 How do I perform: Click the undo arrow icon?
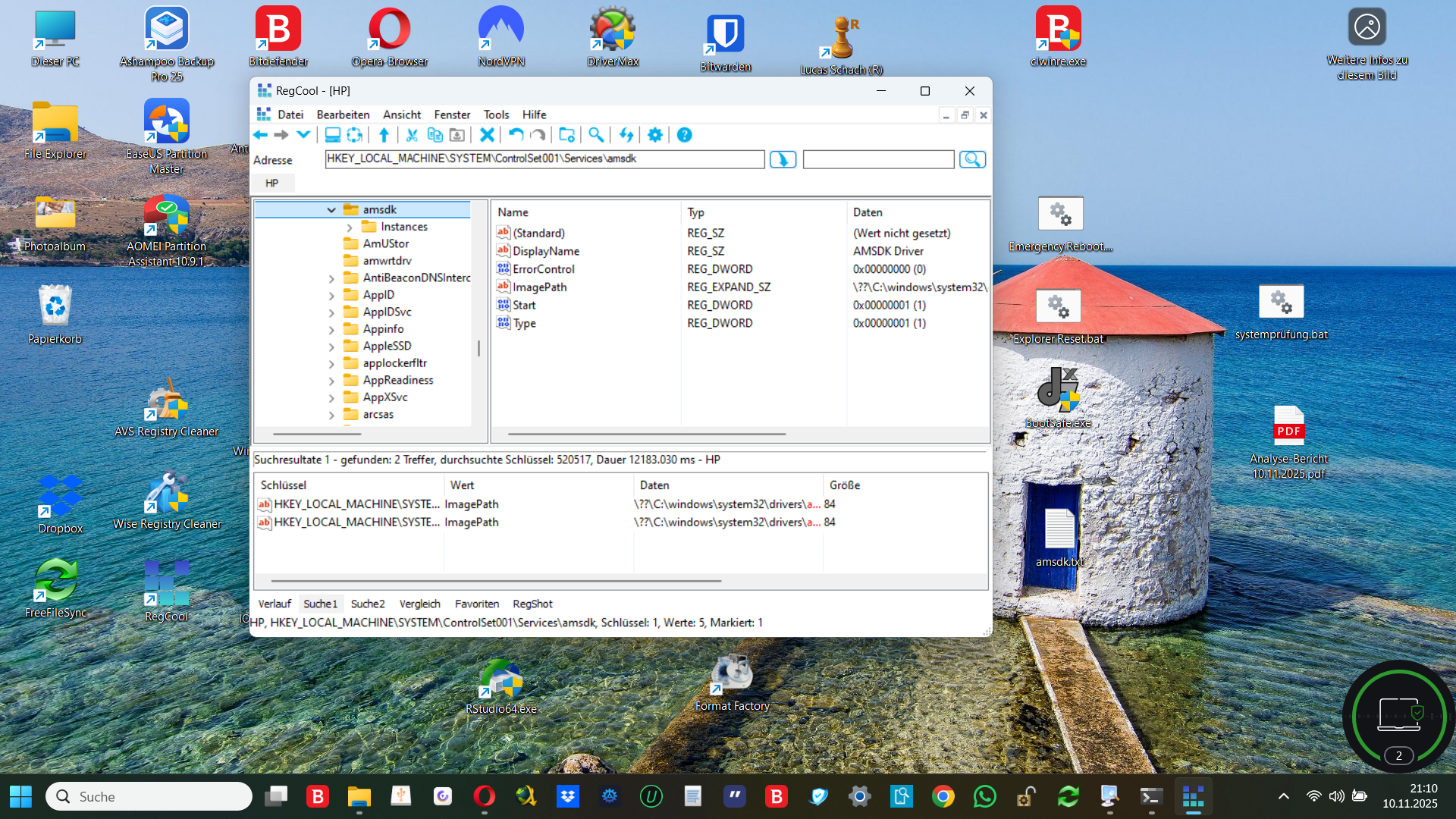(516, 135)
